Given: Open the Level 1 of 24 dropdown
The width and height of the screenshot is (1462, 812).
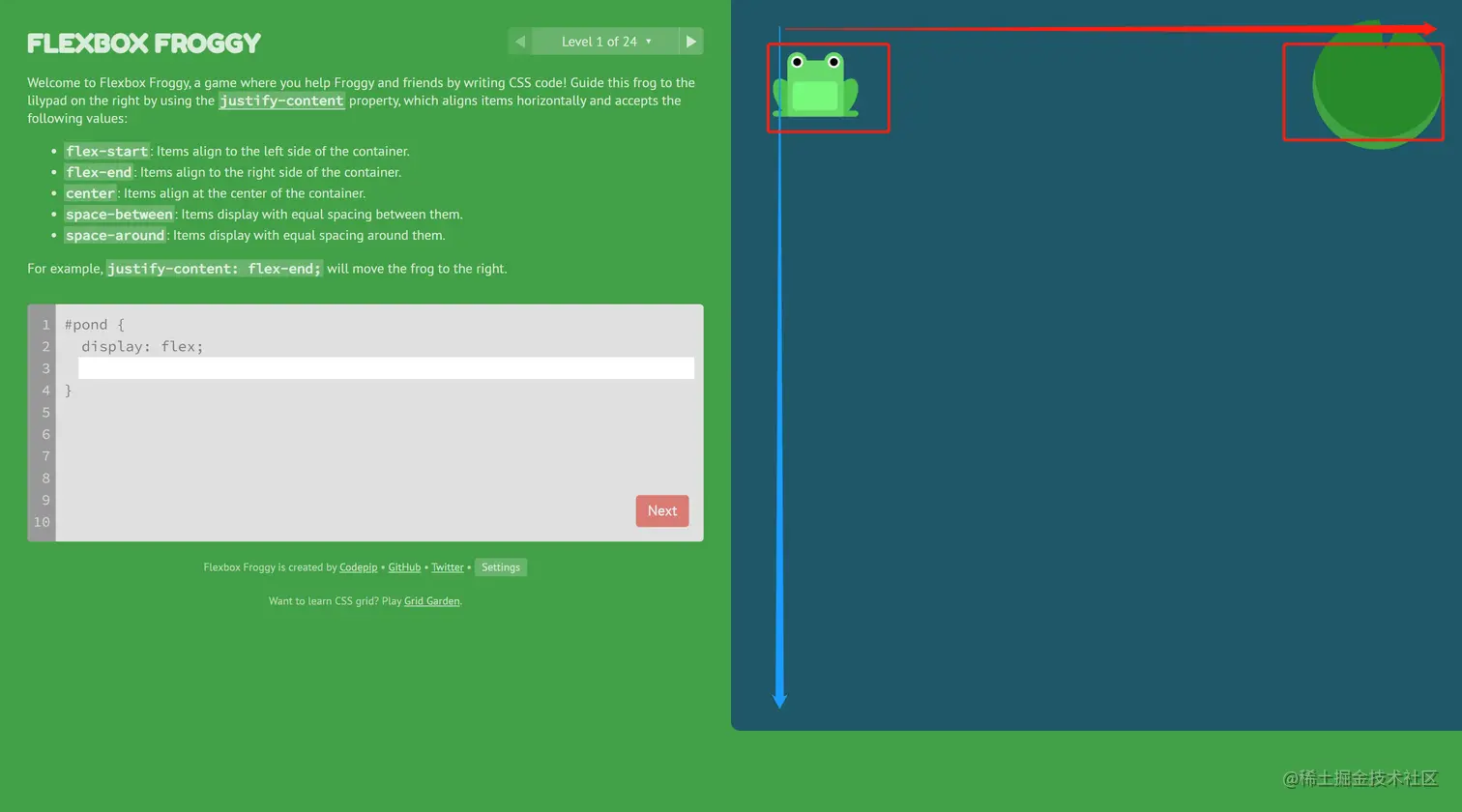Looking at the screenshot, I should coord(606,42).
